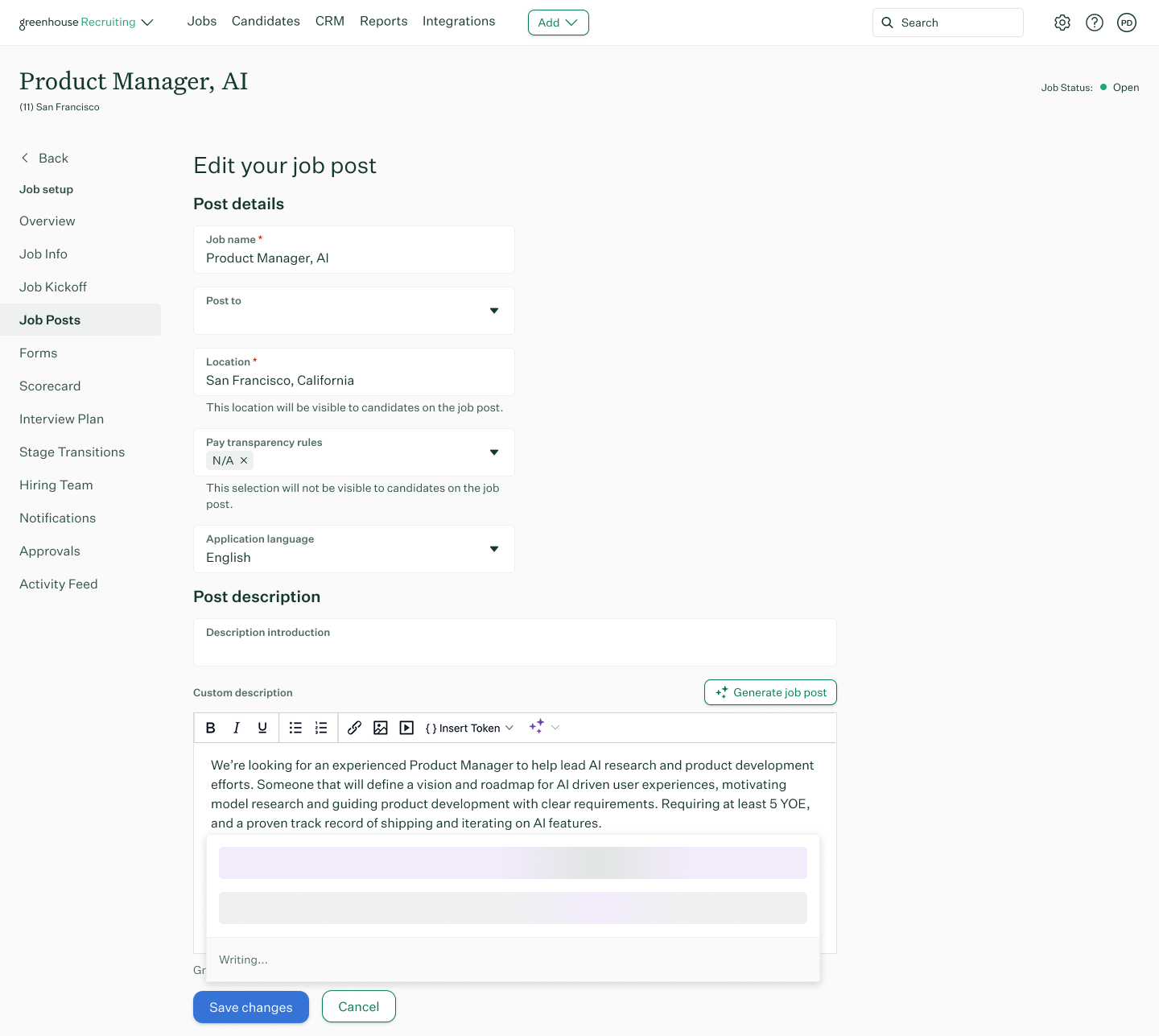This screenshot has height=1036, width=1159.
Task: Open the settings gear icon
Action: [1062, 23]
